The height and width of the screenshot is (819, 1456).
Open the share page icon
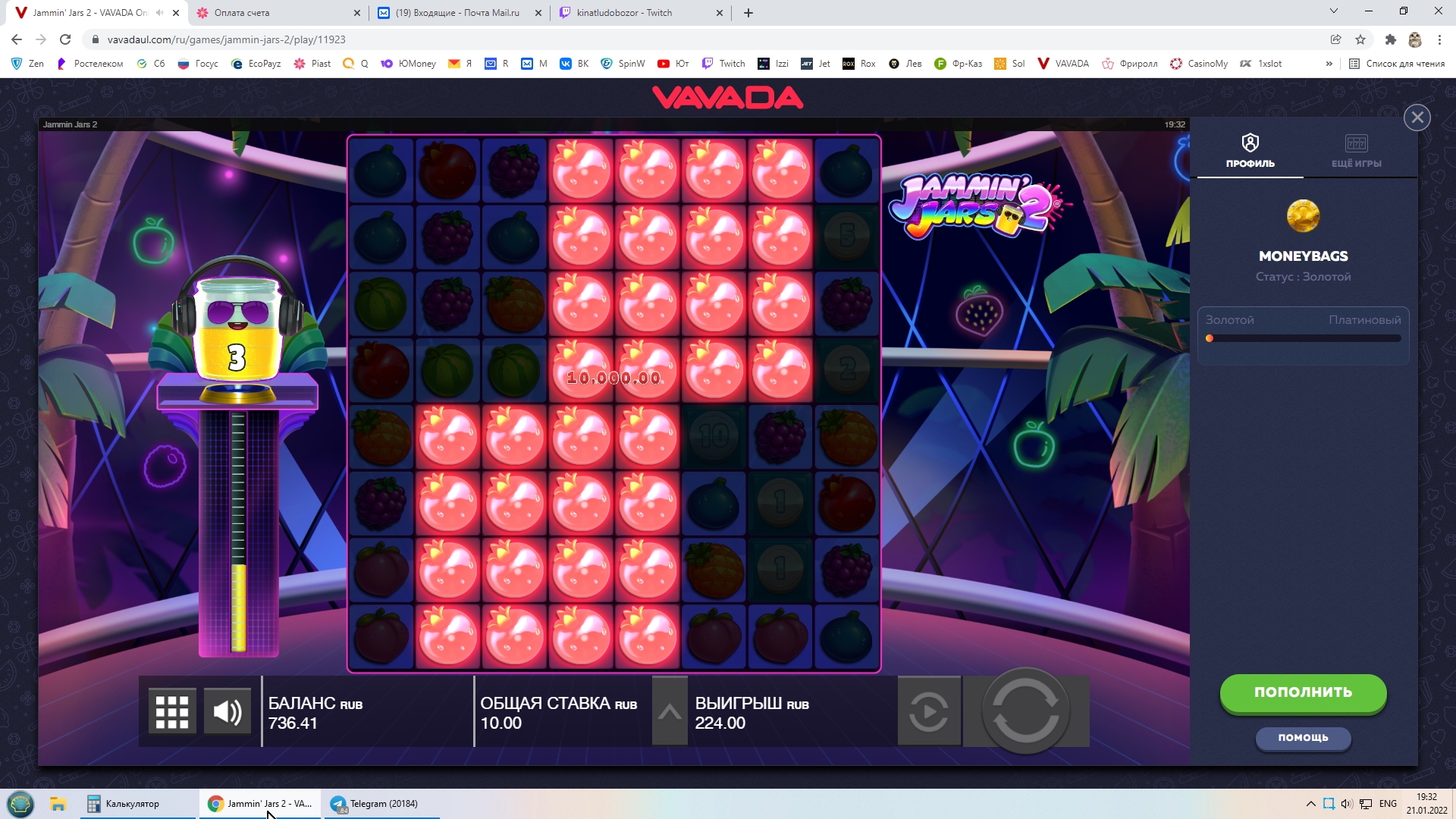[1335, 39]
